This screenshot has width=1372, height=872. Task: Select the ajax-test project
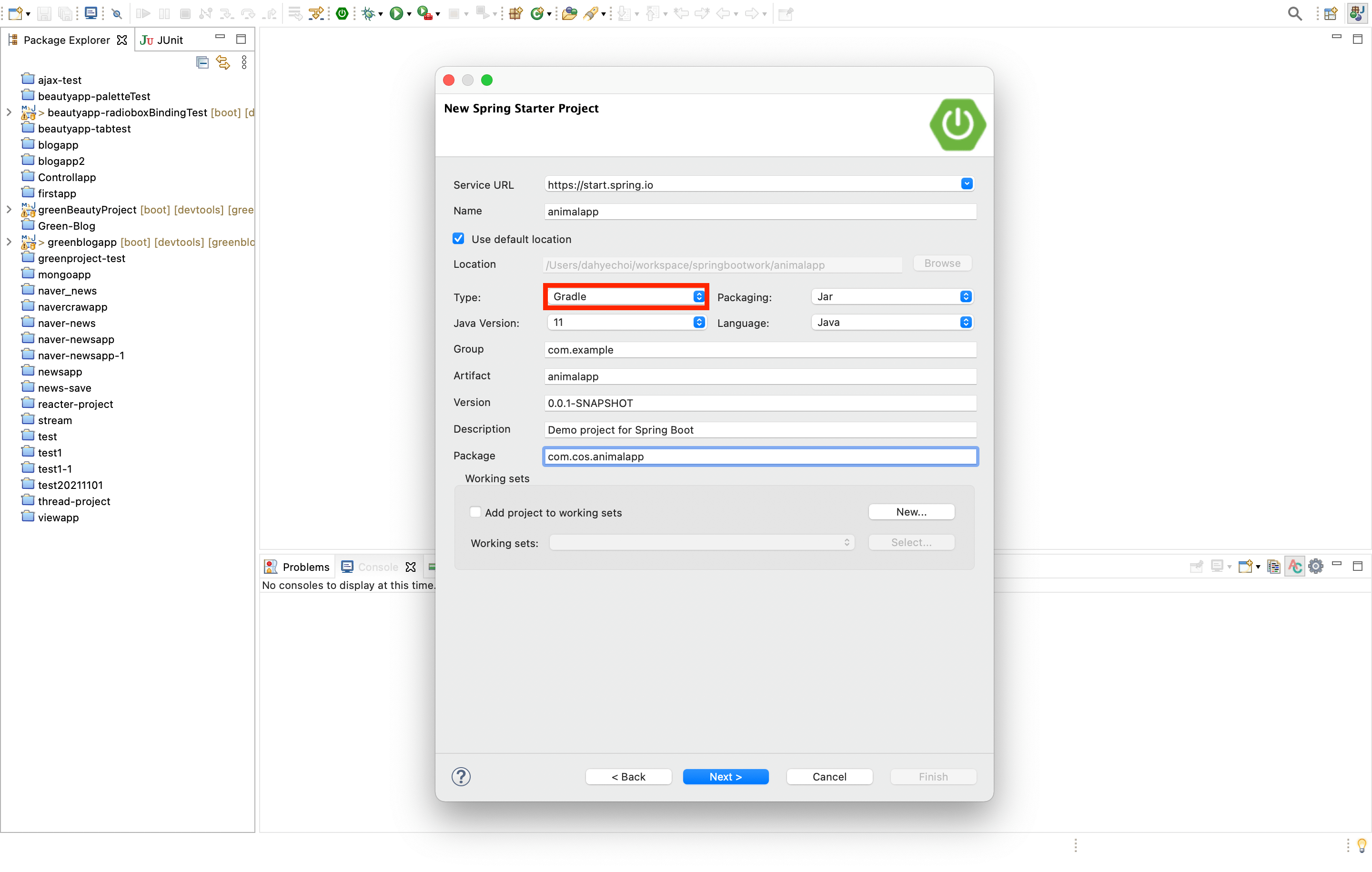click(59, 80)
